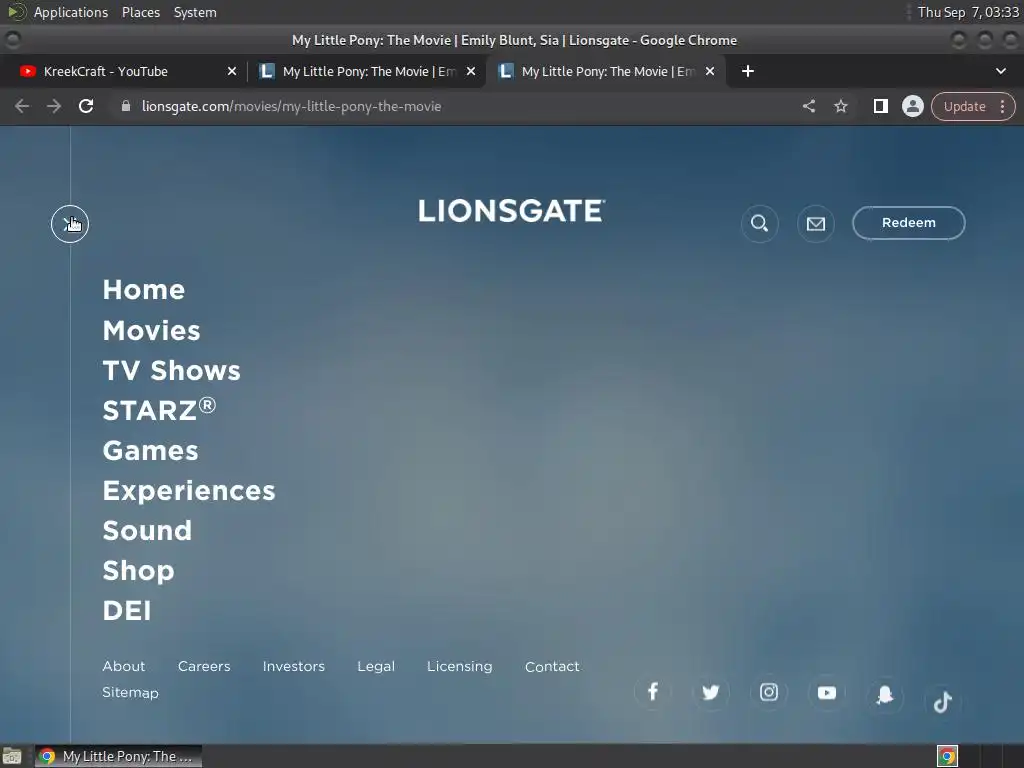Viewport: 1024px width, 768px height.
Task: Select the My Little Pony taskbar window button
Action: [118, 756]
